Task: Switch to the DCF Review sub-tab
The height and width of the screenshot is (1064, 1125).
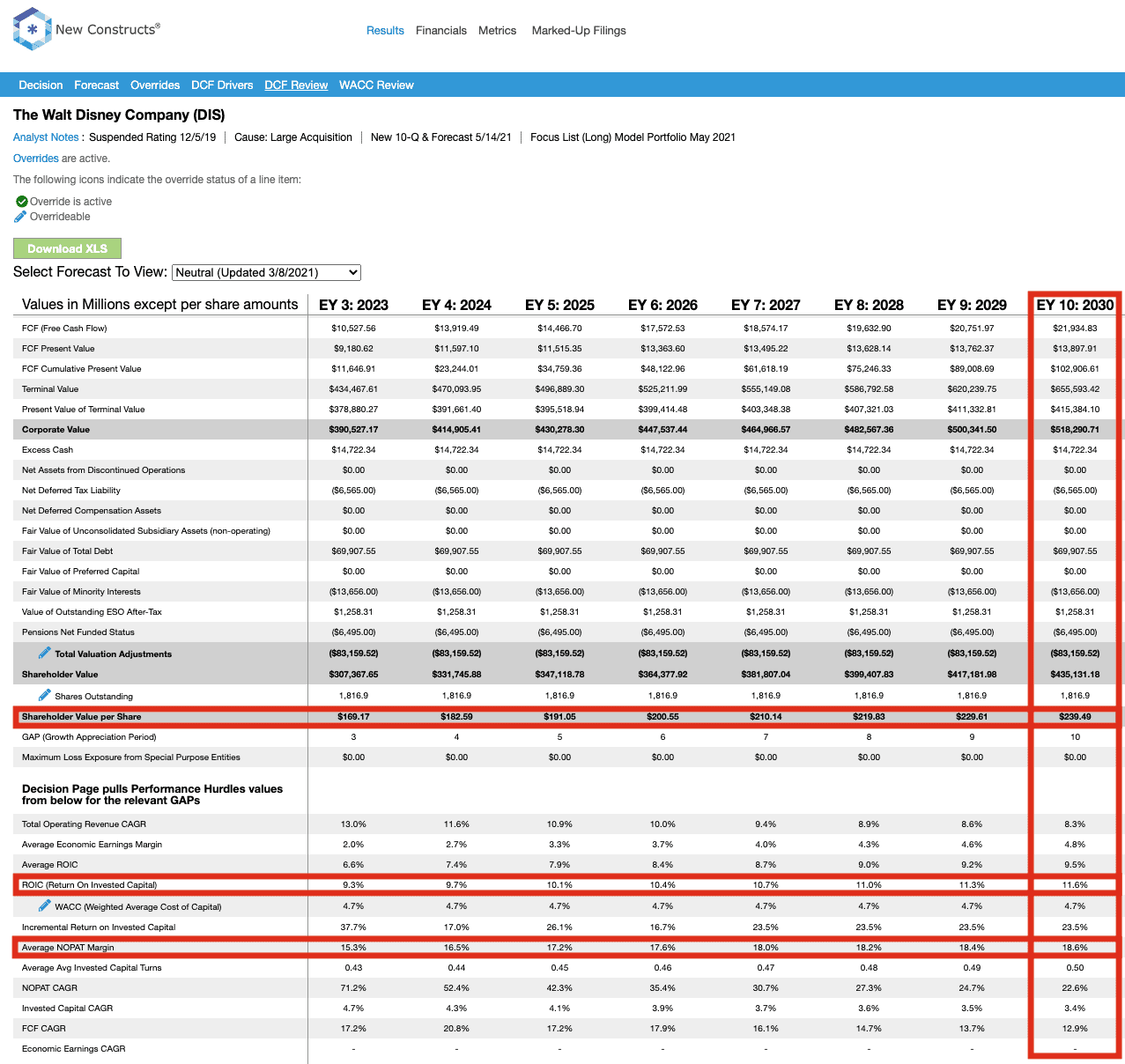Action: (296, 85)
